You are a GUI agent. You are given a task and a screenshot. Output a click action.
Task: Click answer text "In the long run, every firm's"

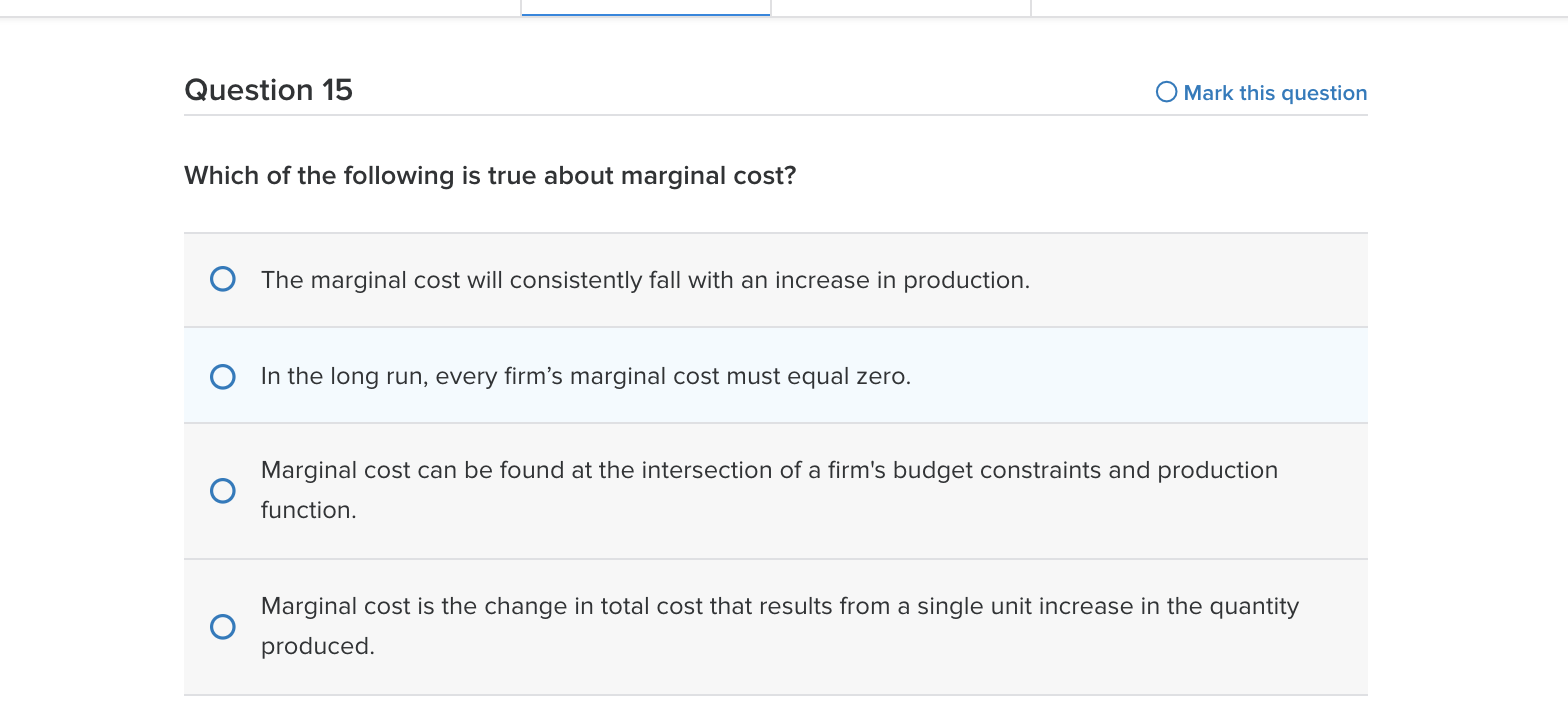coord(586,377)
